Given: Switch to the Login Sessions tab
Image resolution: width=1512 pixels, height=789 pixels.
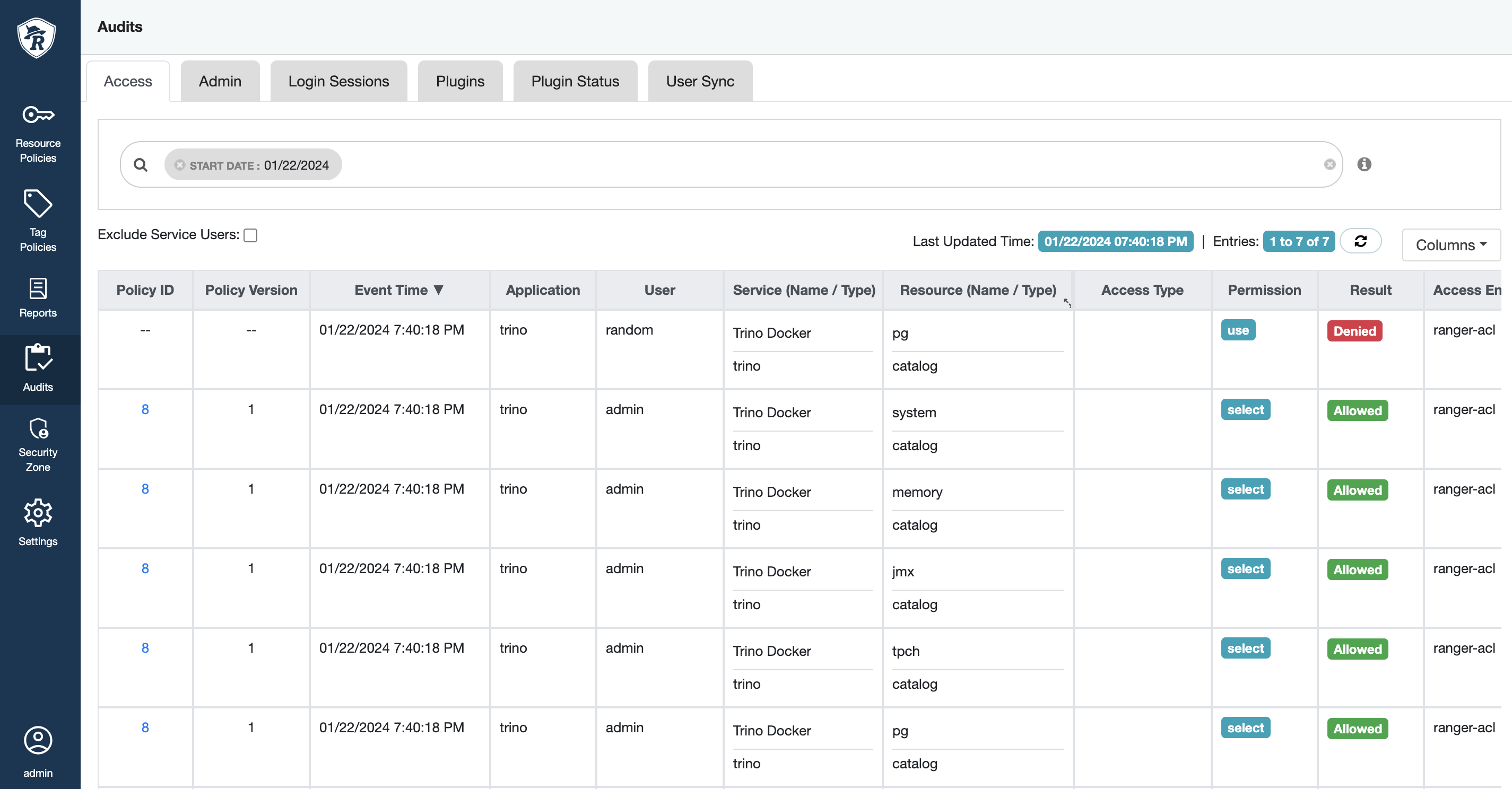Looking at the screenshot, I should point(338,81).
